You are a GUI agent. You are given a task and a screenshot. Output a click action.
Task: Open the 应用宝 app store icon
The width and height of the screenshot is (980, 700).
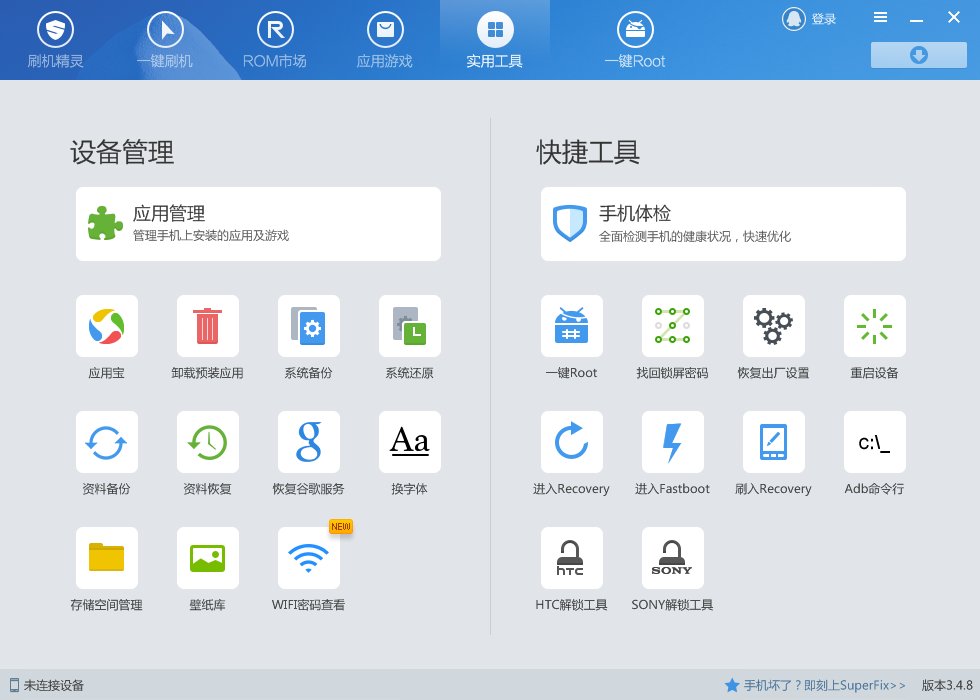pos(106,326)
